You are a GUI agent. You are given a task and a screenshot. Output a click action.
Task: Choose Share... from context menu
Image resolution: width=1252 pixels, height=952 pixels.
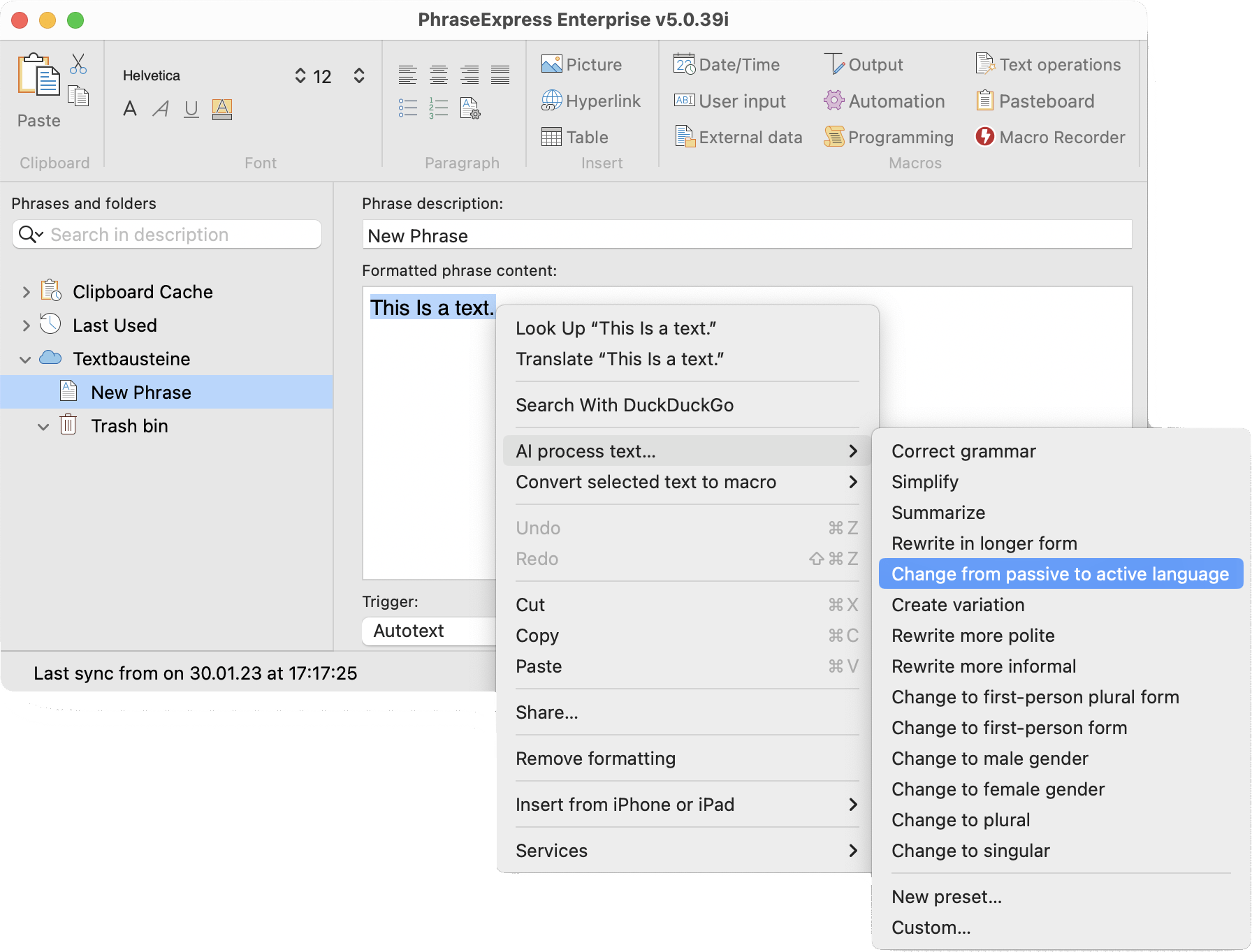click(x=687, y=712)
